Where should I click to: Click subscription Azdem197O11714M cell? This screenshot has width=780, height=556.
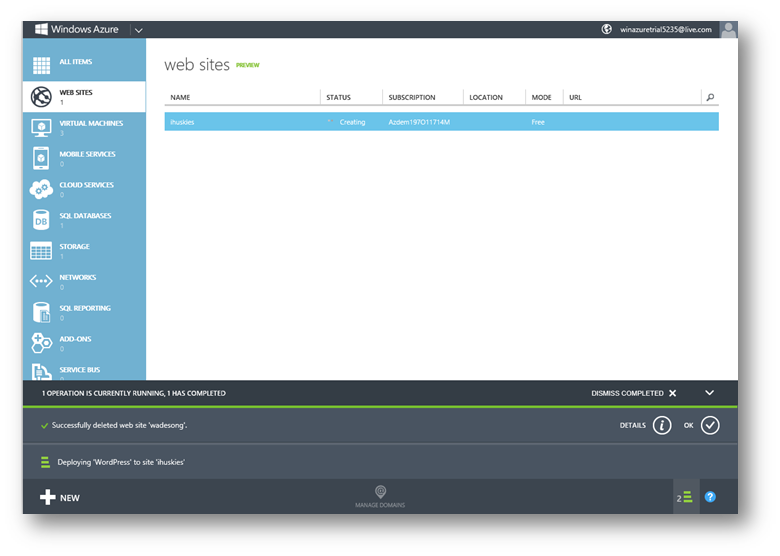pos(419,122)
